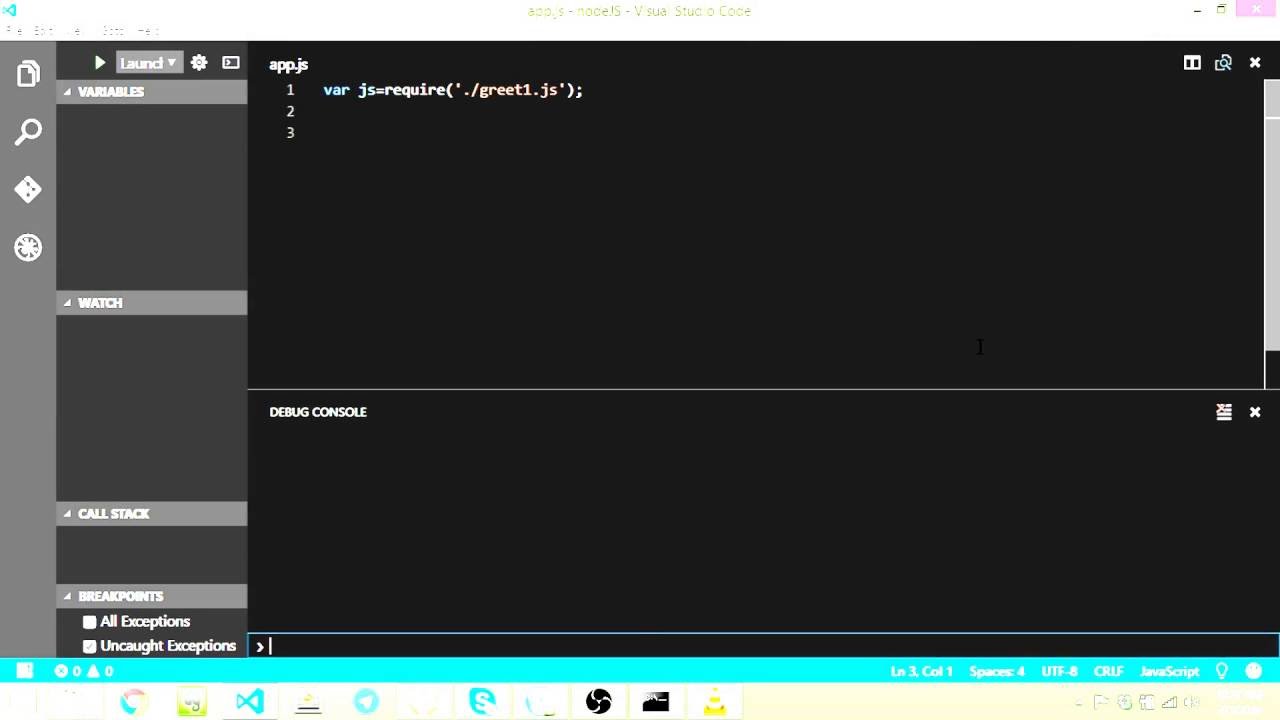Screen dimensions: 1280x720
Task: Open the Git source control view
Action: pyautogui.click(x=28, y=189)
